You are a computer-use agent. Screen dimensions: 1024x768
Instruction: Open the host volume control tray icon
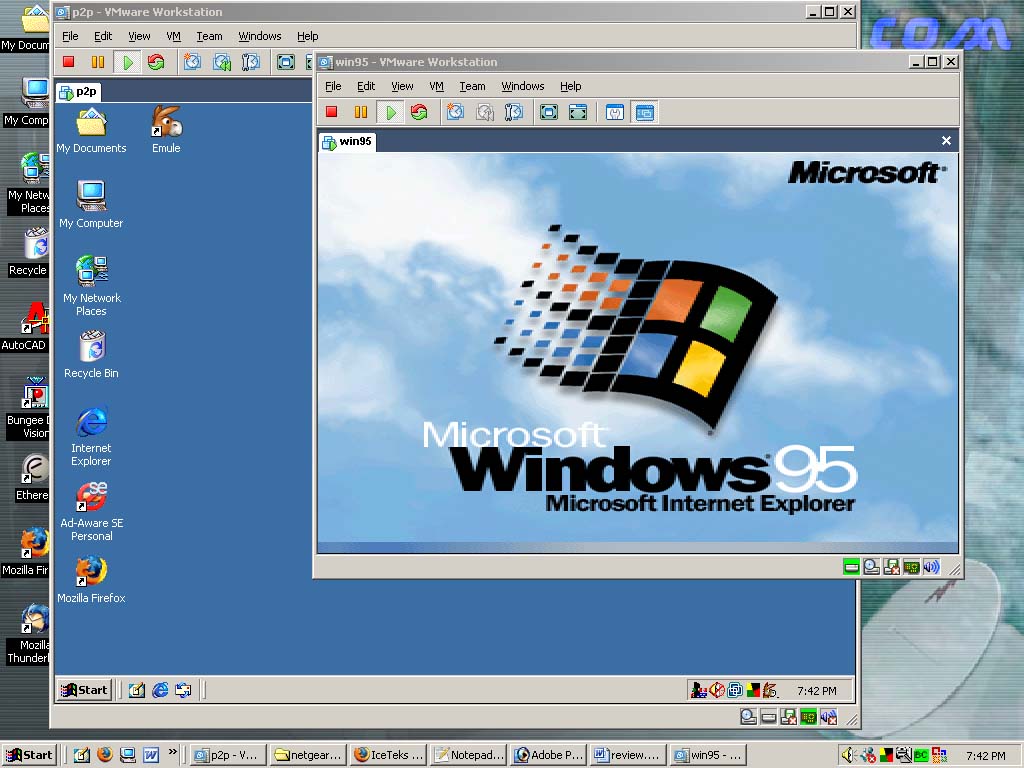click(x=848, y=756)
